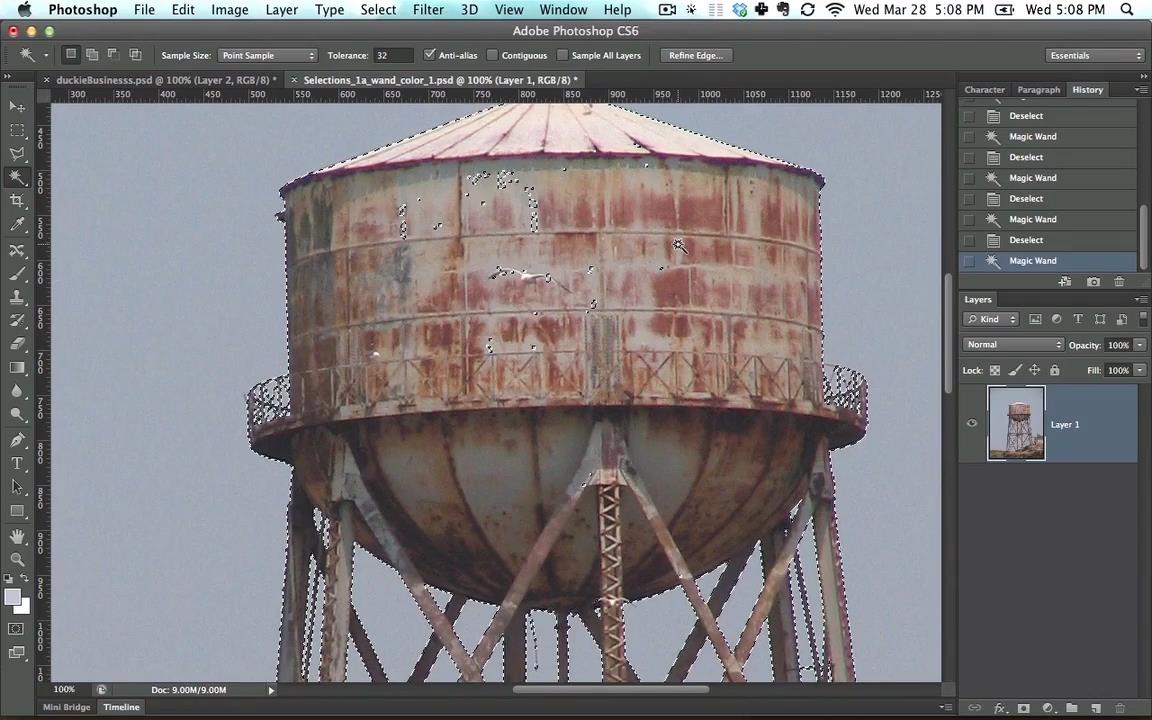Lock layer position
This screenshot has height=720, width=1152.
click(1034, 370)
